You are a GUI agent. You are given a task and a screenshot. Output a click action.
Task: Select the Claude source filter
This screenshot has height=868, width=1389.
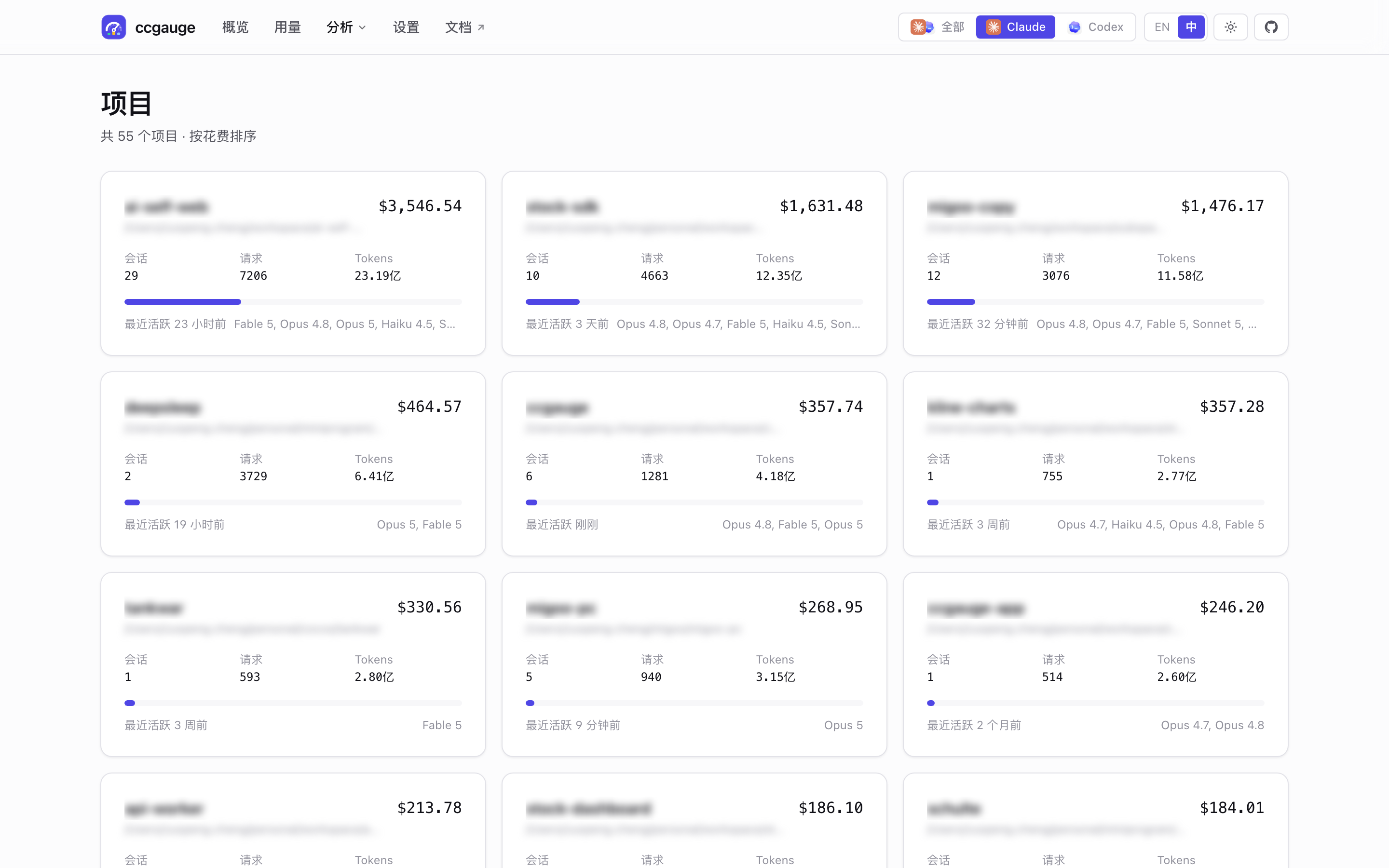(x=1015, y=27)
